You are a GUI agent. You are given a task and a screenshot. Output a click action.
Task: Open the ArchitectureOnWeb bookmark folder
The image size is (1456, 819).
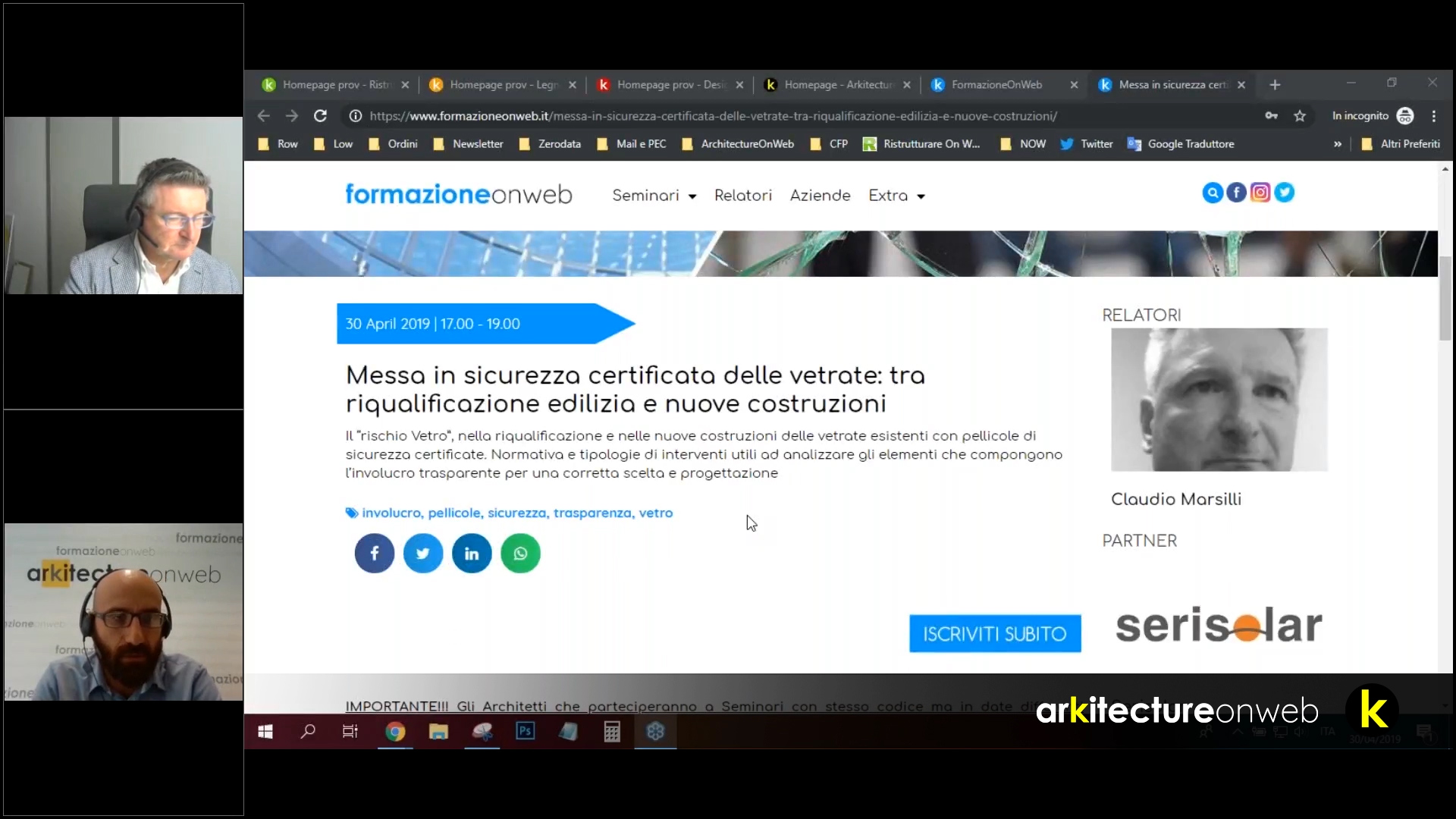click(738, 144)
